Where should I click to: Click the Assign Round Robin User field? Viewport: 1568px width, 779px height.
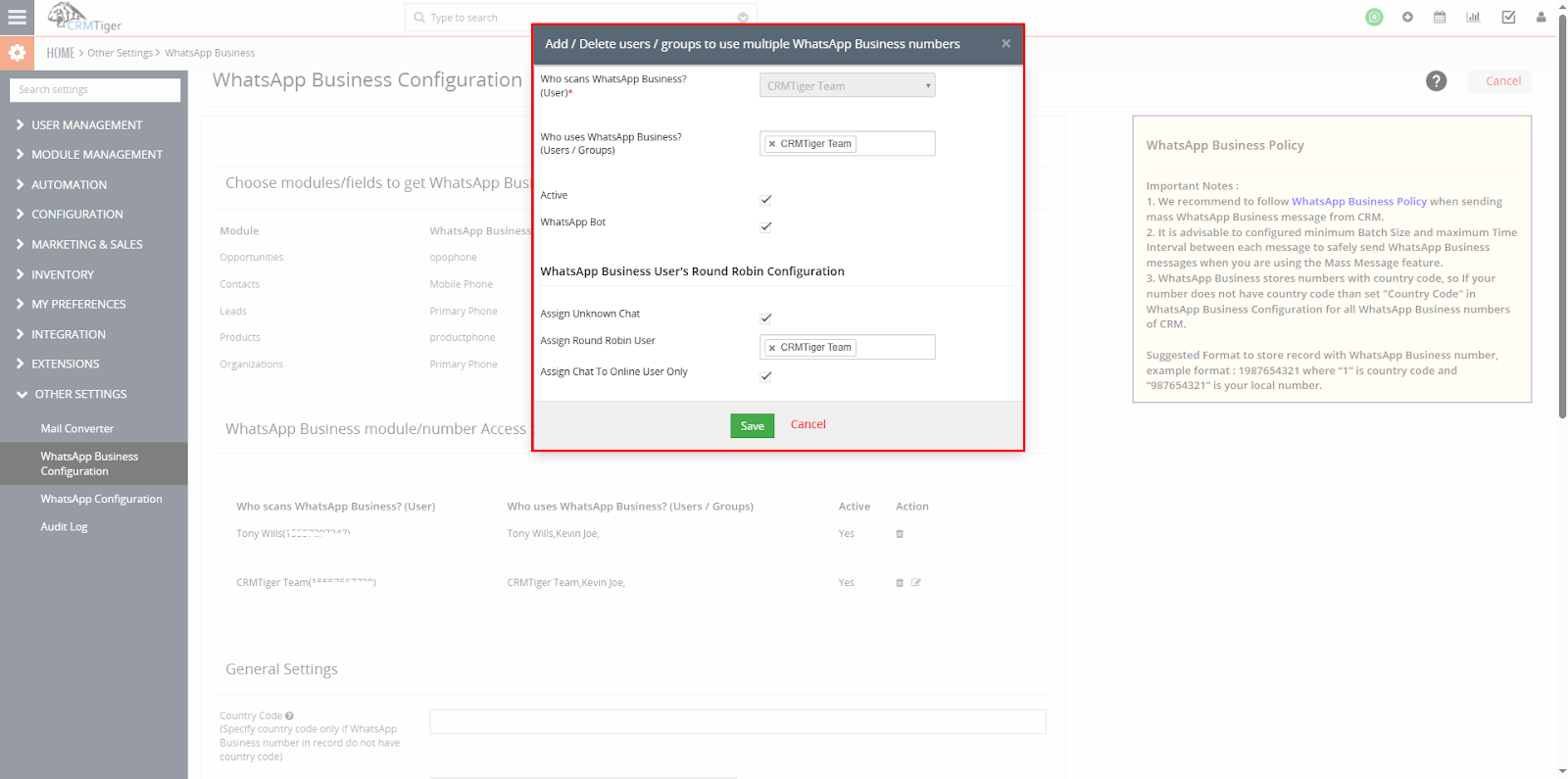pyautogui.click(x=847, y=347)
